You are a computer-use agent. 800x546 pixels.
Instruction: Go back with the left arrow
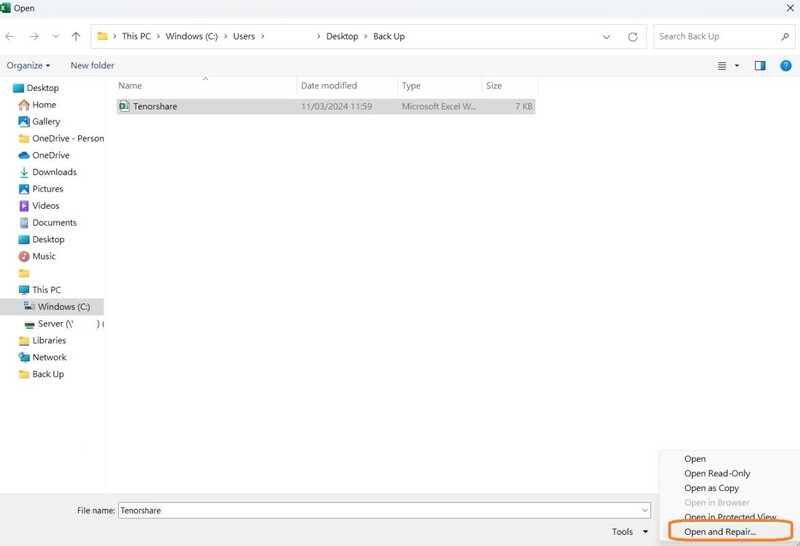pyautogui.click(x=10, y=36)
